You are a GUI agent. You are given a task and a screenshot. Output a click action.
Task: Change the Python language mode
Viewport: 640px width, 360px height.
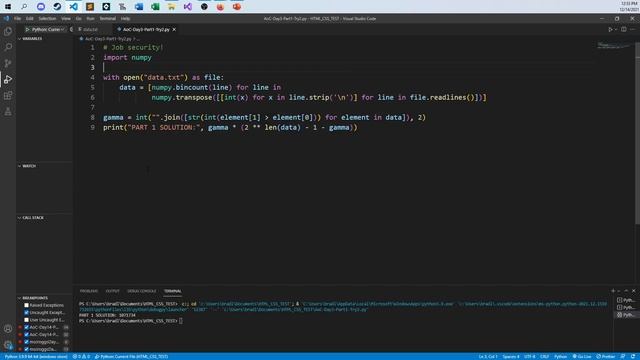pyautogui.click(x=560, y=357)
